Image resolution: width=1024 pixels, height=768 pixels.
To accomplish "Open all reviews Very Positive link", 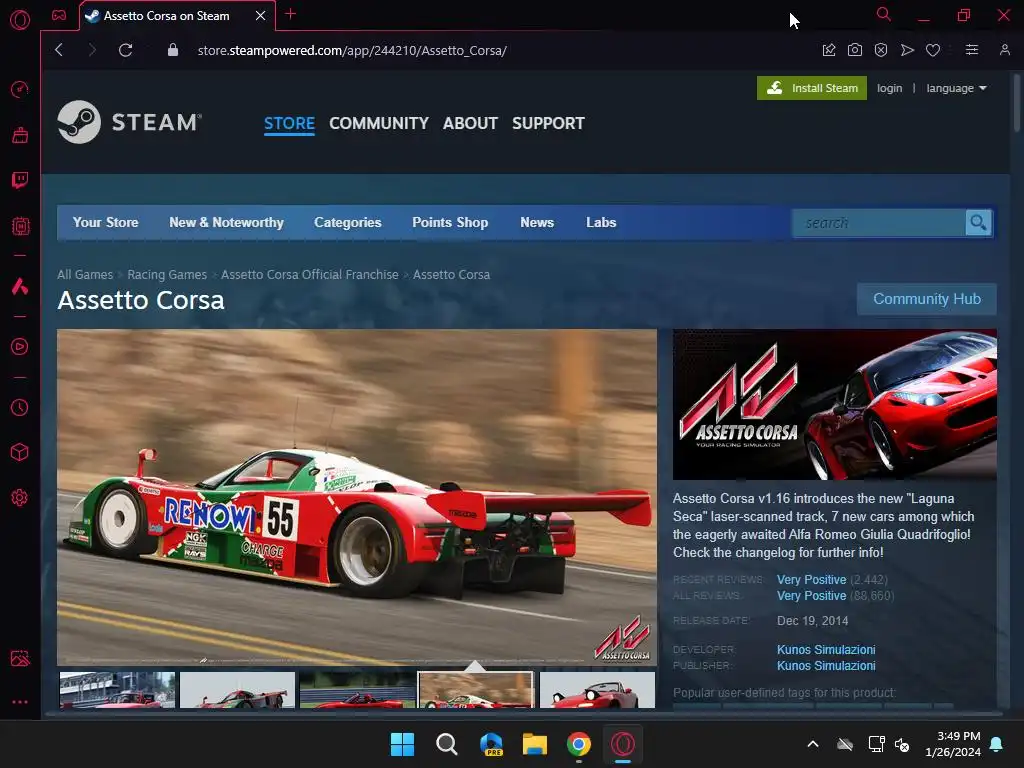I will (x=811, y=596).
